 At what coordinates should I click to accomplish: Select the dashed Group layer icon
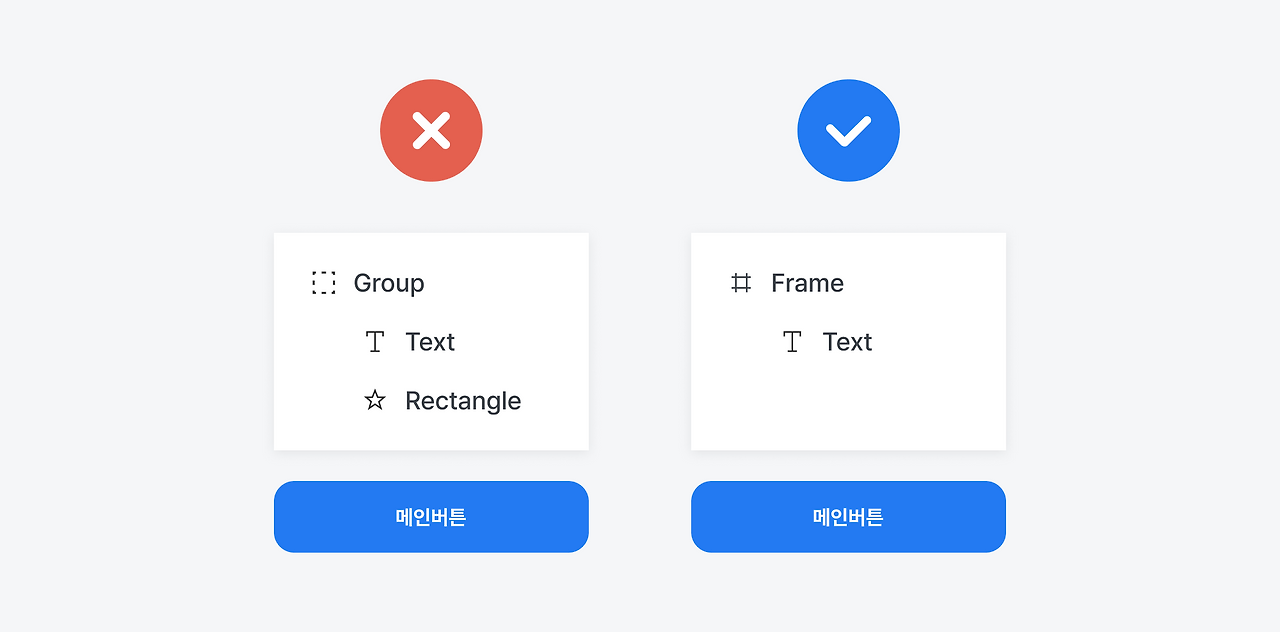point(323,283)
